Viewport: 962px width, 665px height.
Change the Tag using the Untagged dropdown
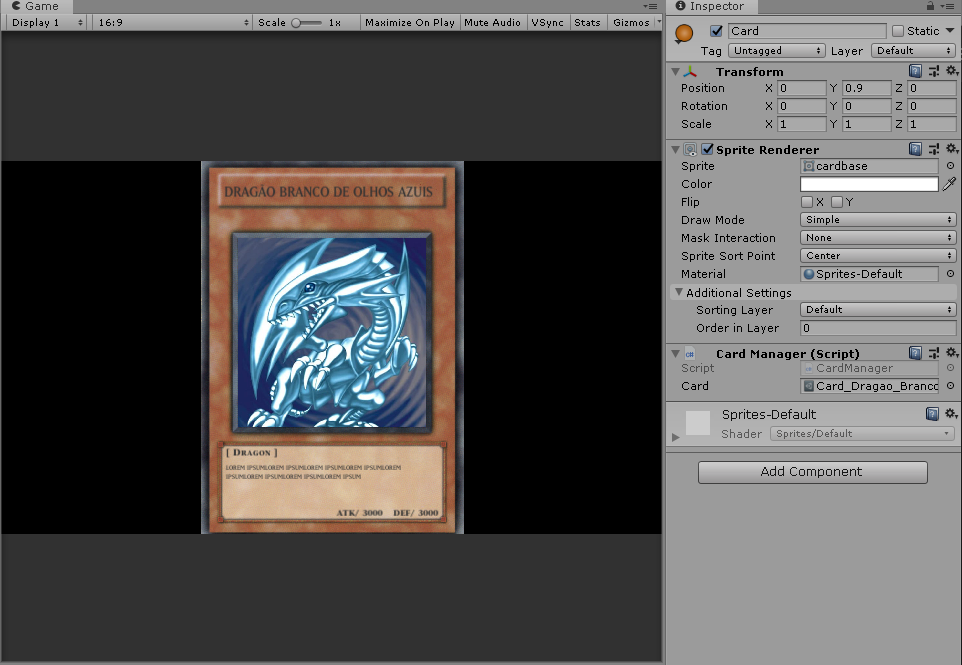776,50
